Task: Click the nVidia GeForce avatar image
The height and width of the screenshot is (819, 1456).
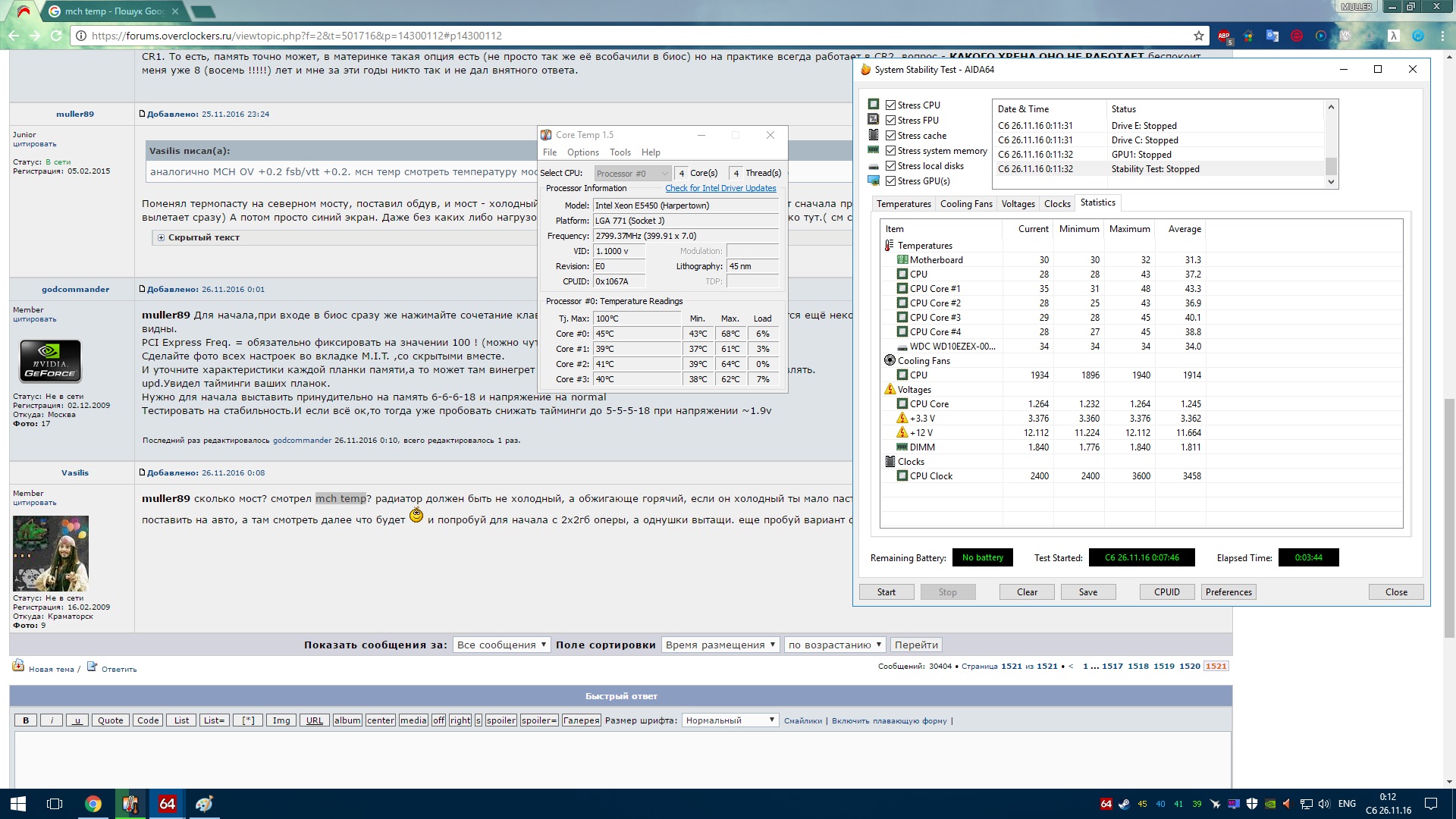Action: pos(50,361)
